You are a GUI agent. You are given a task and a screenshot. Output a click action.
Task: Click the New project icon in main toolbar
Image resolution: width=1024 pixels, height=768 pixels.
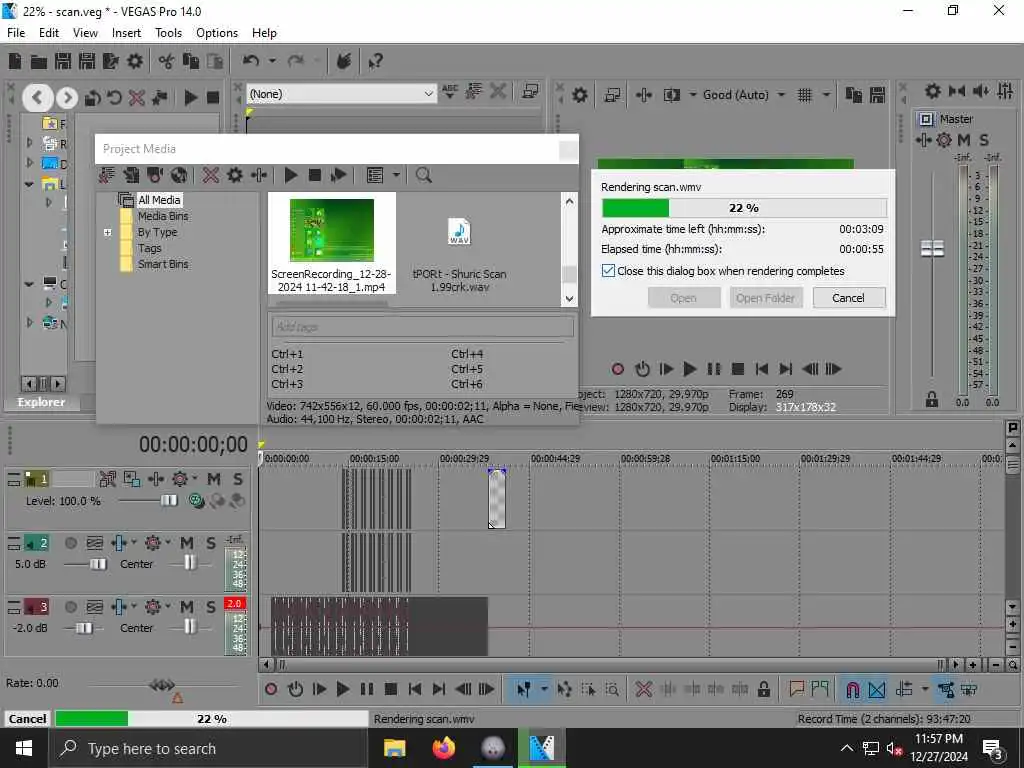14,61
